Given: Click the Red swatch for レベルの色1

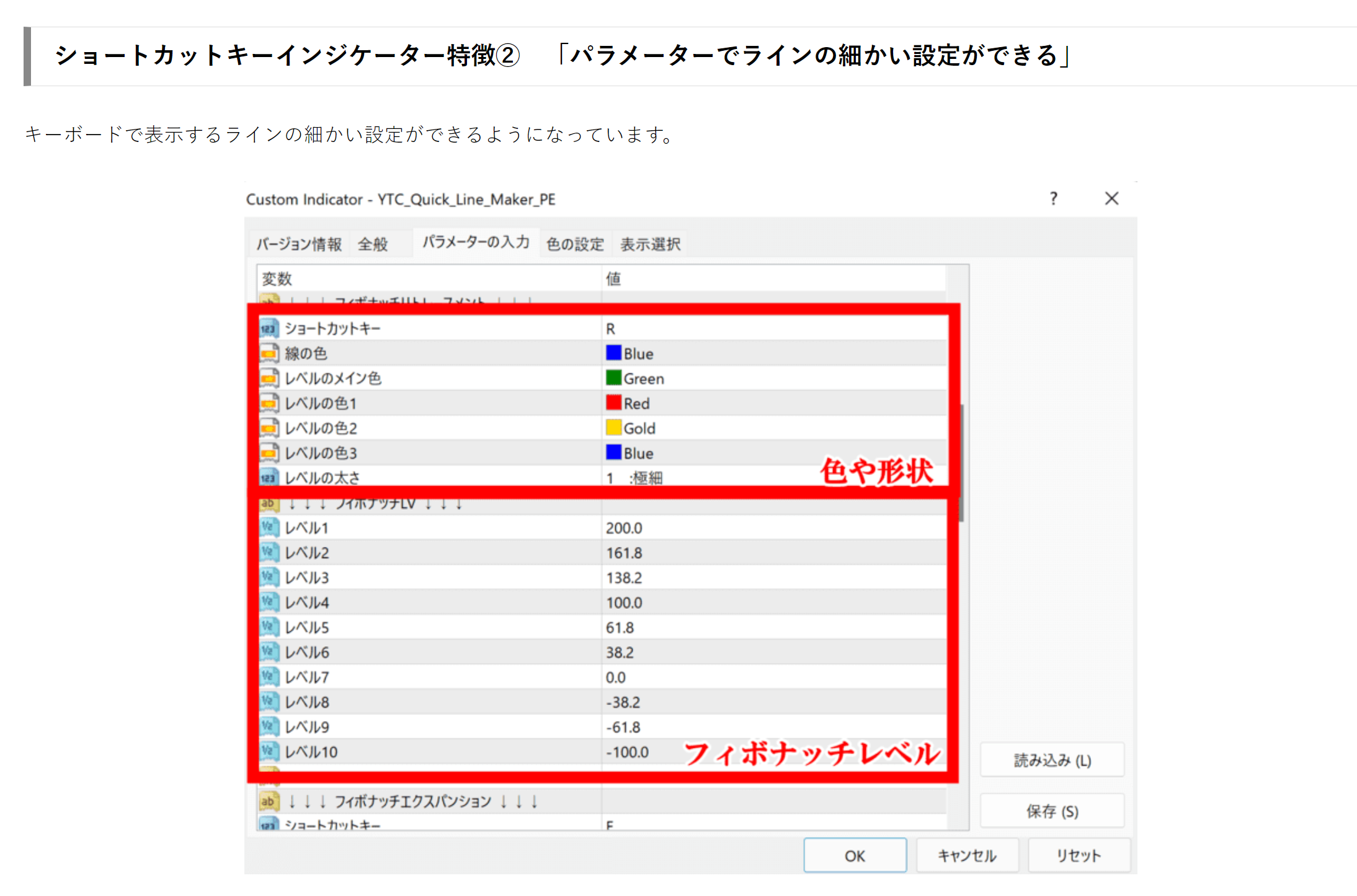Looking at the screenshot, I should point(613,403).
